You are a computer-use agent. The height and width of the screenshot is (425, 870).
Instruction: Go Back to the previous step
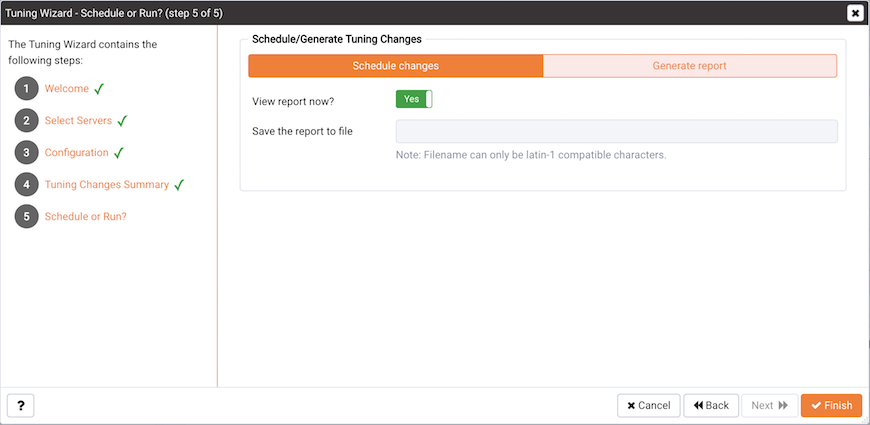coord(711,406)
